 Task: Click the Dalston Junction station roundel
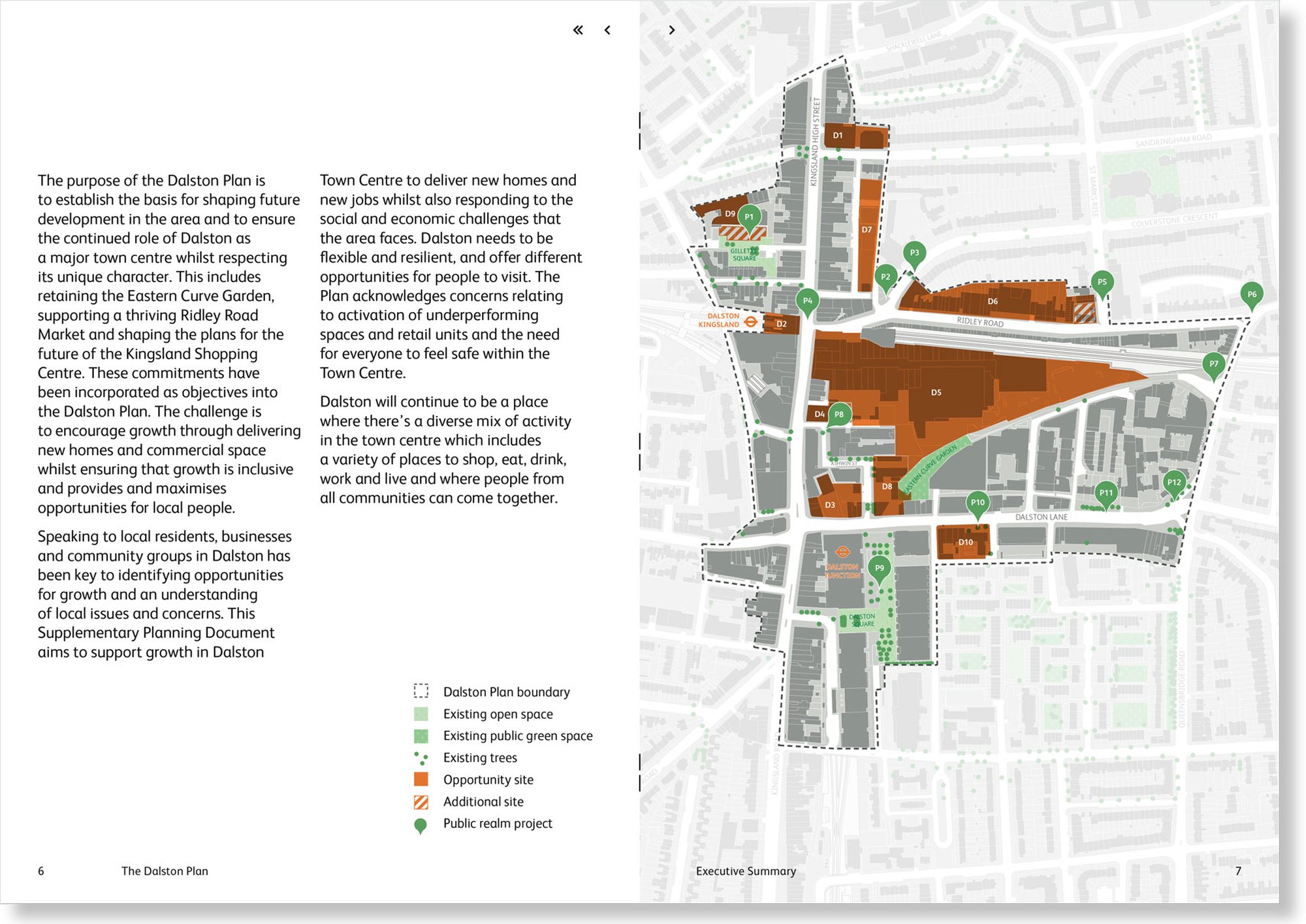pos(842,552)
